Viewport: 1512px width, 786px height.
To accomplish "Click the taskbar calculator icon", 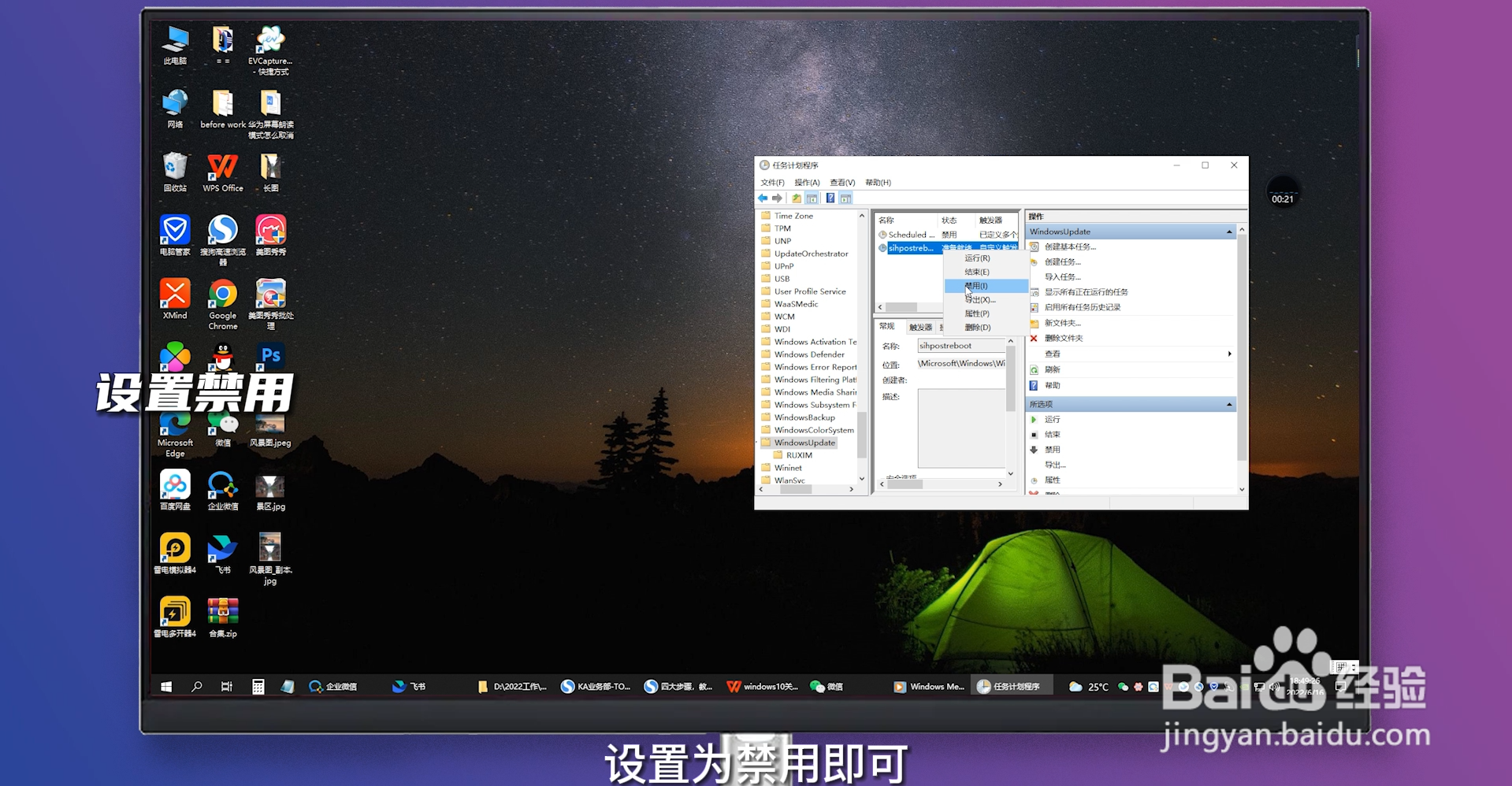I will [x=258, y=687].
